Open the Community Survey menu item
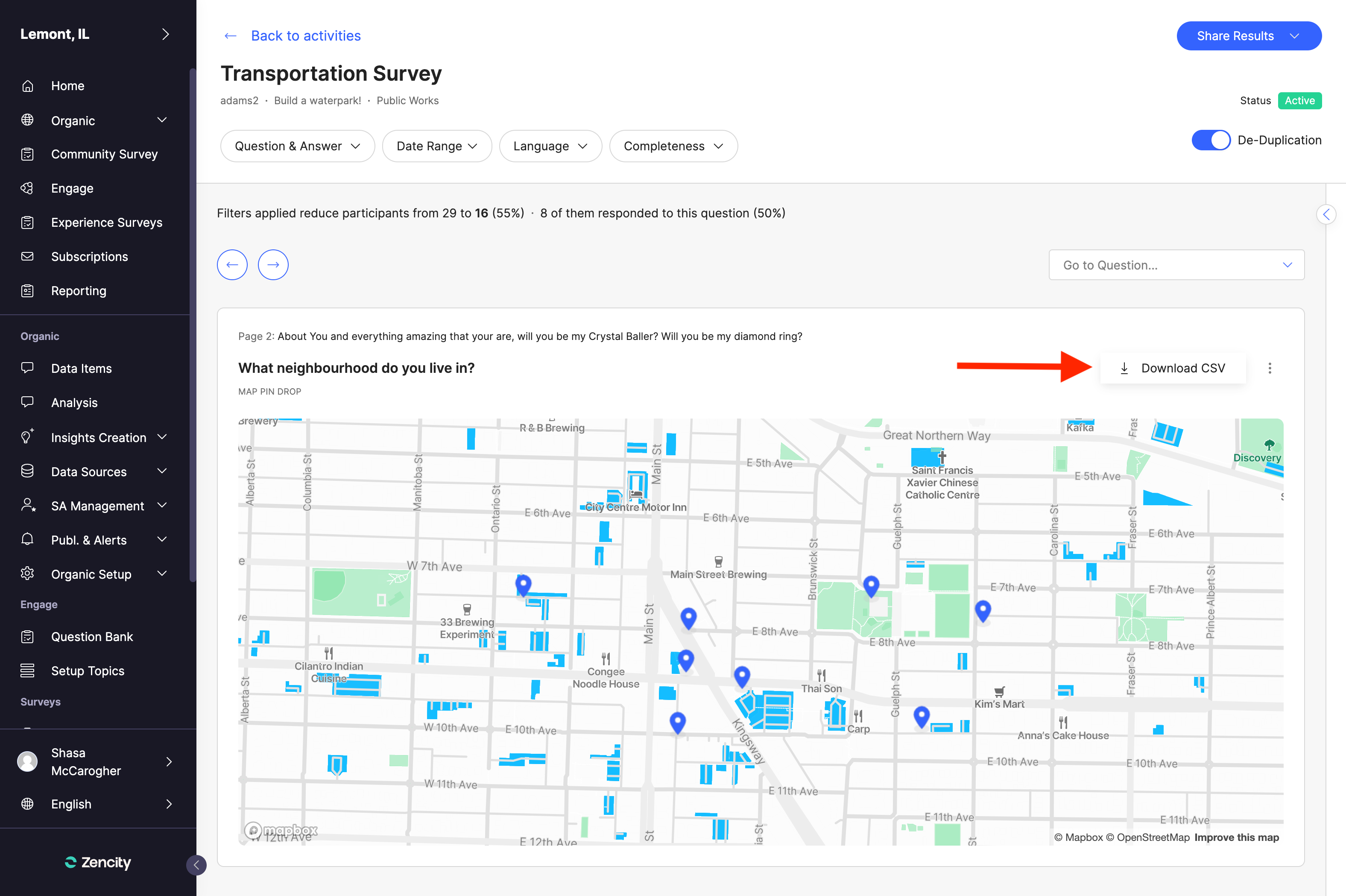1346x896 pixels. click(x=104, y=154)
